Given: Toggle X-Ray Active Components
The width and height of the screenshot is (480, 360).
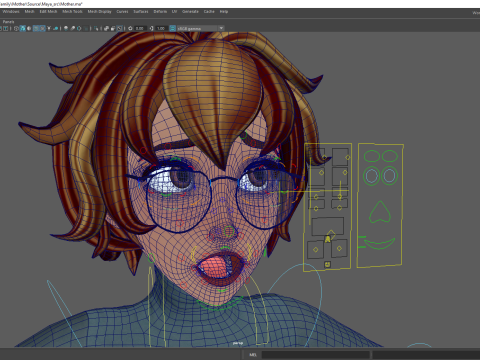Looking at the screenshot, I should [113, 28].
